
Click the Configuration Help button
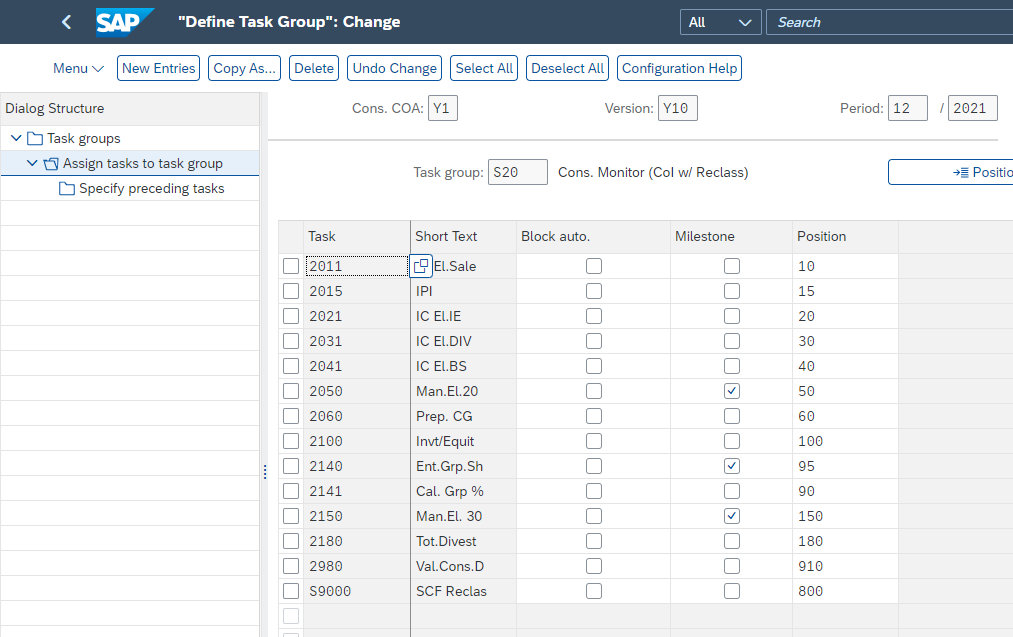679,68
